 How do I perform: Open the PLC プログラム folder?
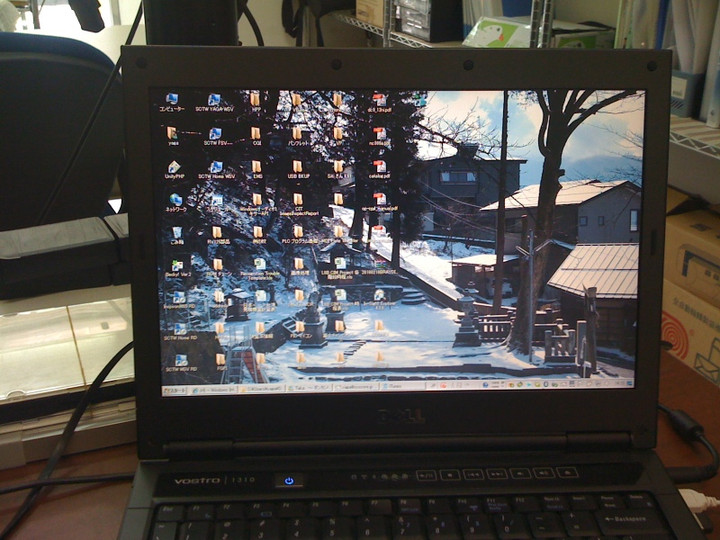(299, 235)
